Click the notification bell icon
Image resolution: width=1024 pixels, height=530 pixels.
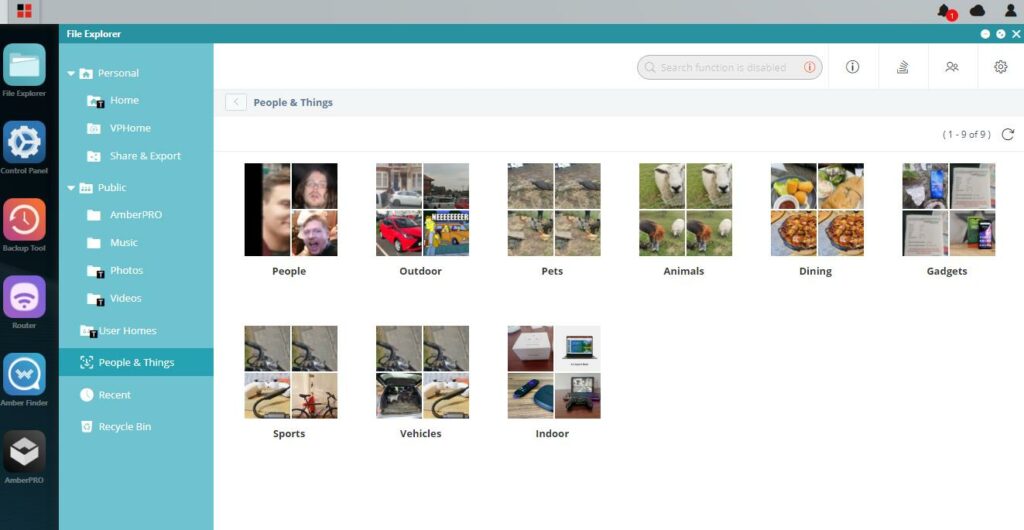tap(944, 11)
